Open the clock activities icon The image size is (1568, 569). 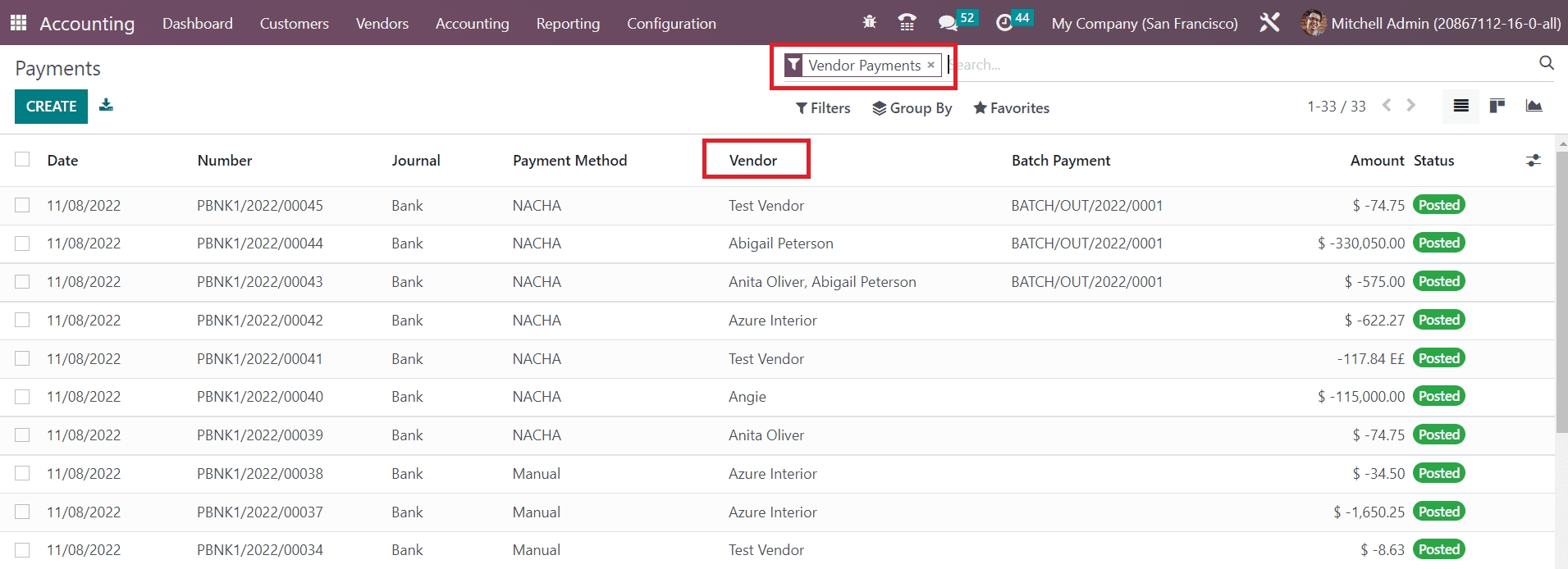1004,23
